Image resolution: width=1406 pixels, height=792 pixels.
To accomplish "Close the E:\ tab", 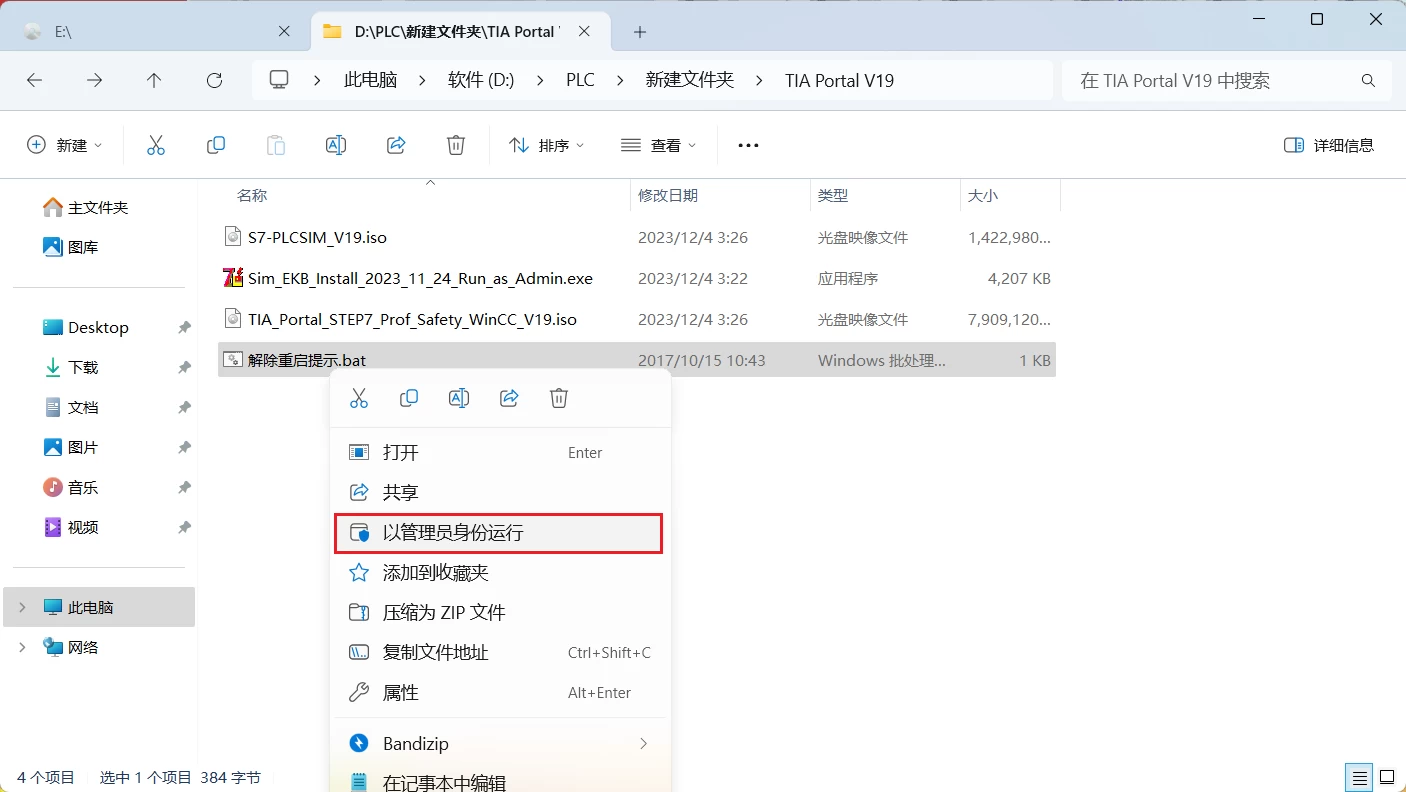I will (284, 32).
